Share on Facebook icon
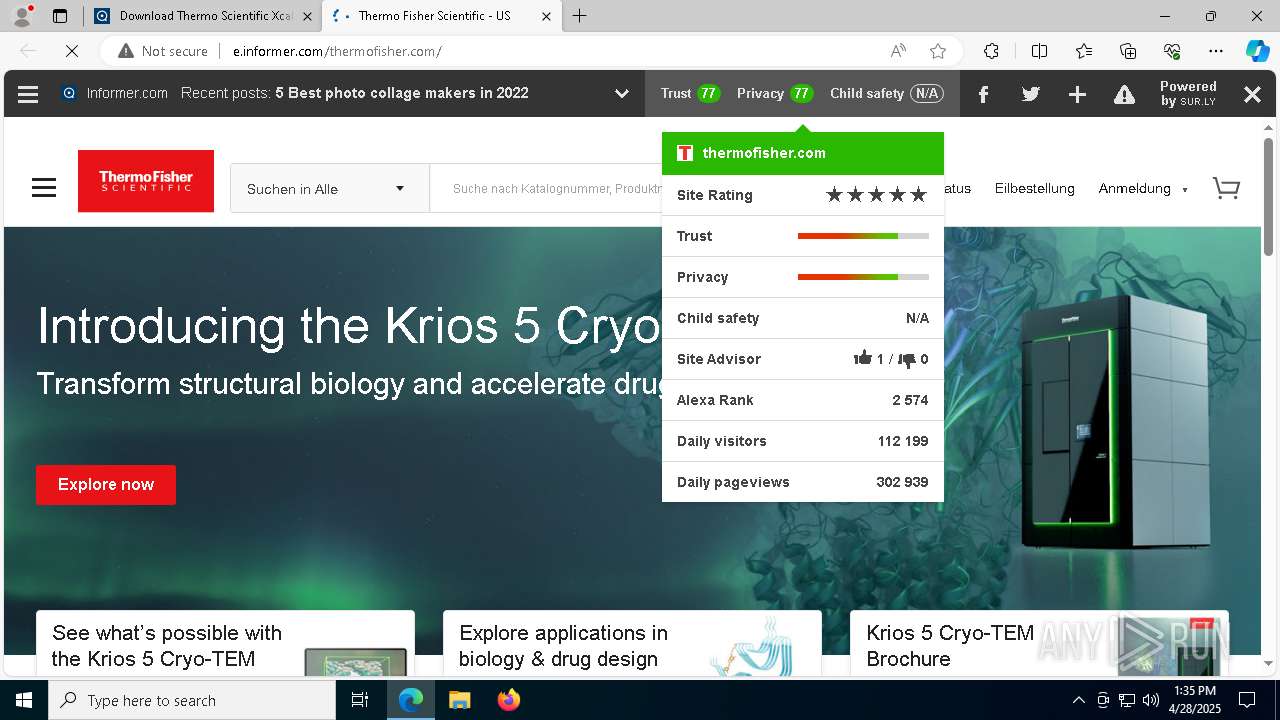The image size is (1280, 720). tap(984, 94)
